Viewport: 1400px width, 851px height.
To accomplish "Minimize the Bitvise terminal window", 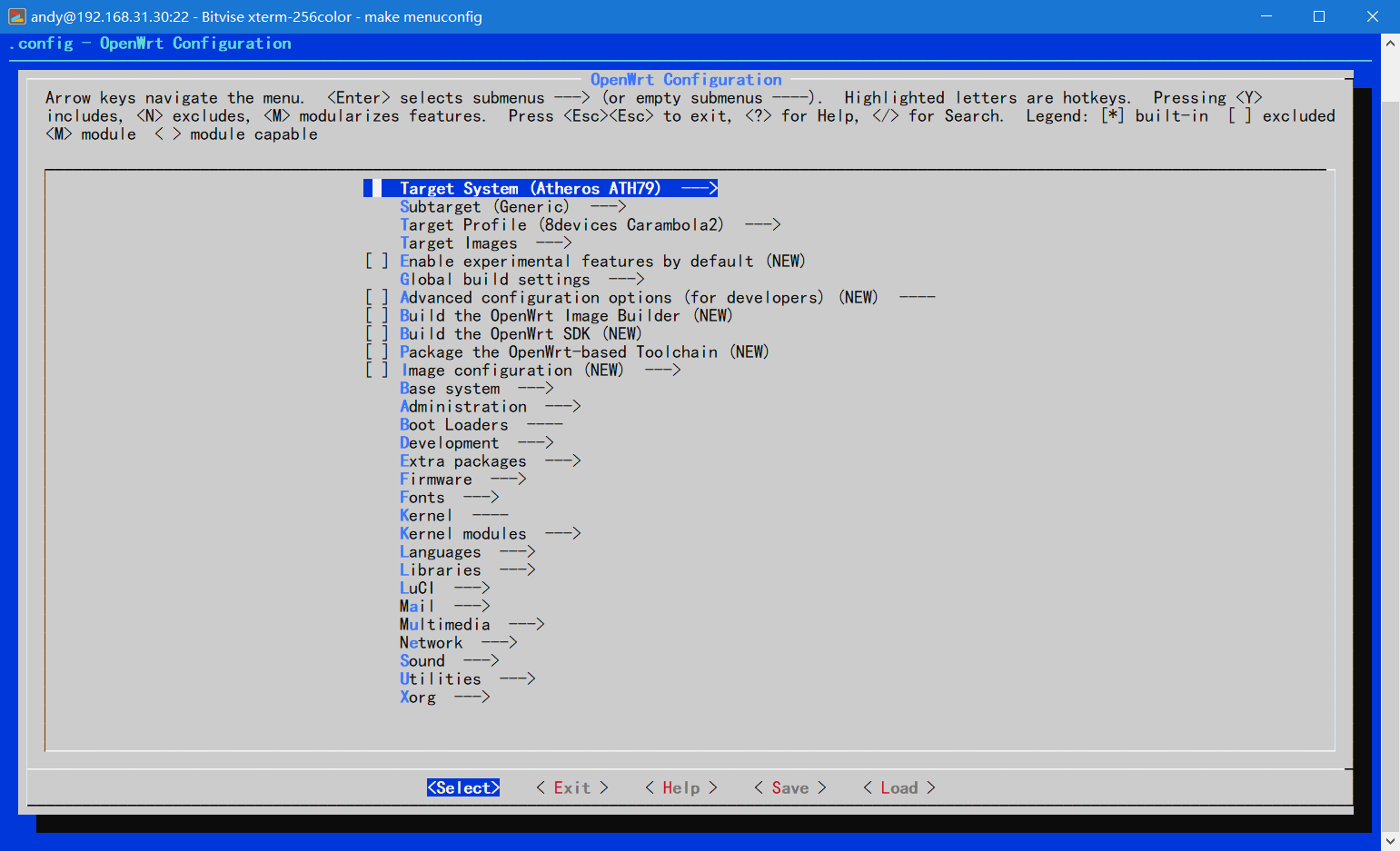I will (1266, 16).
